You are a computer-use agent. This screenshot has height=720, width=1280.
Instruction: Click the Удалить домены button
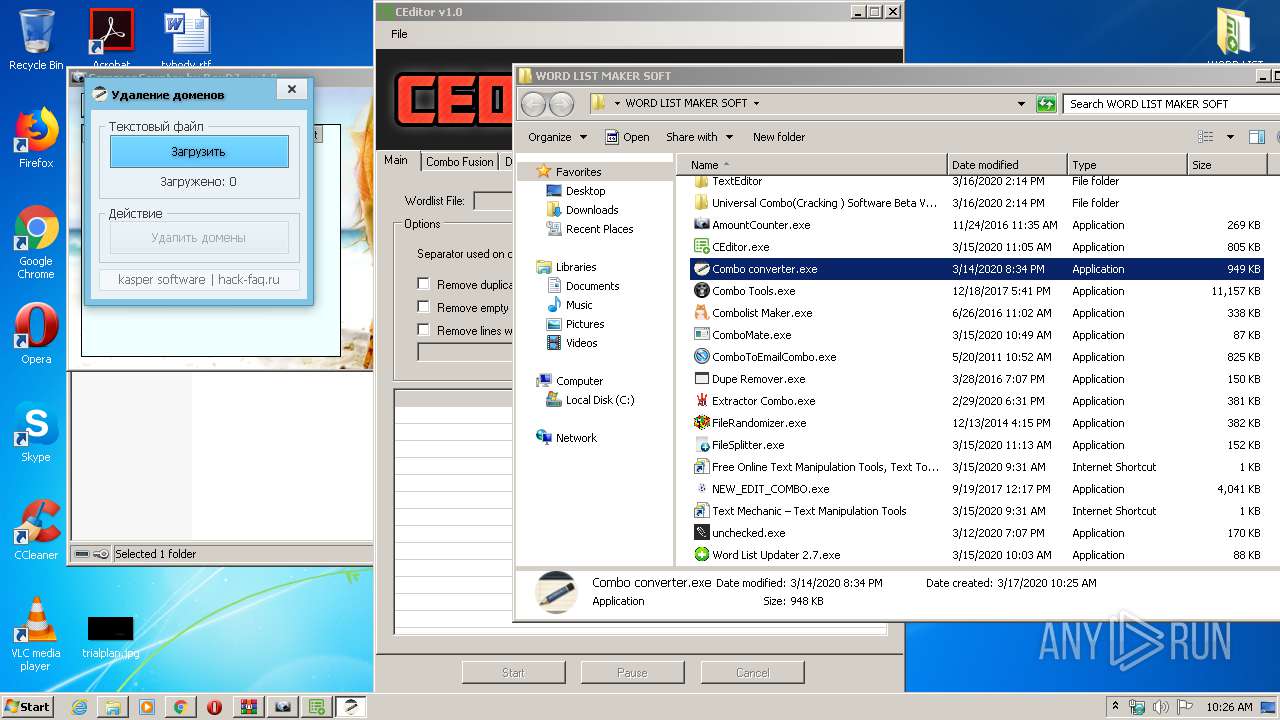(199, 238)
